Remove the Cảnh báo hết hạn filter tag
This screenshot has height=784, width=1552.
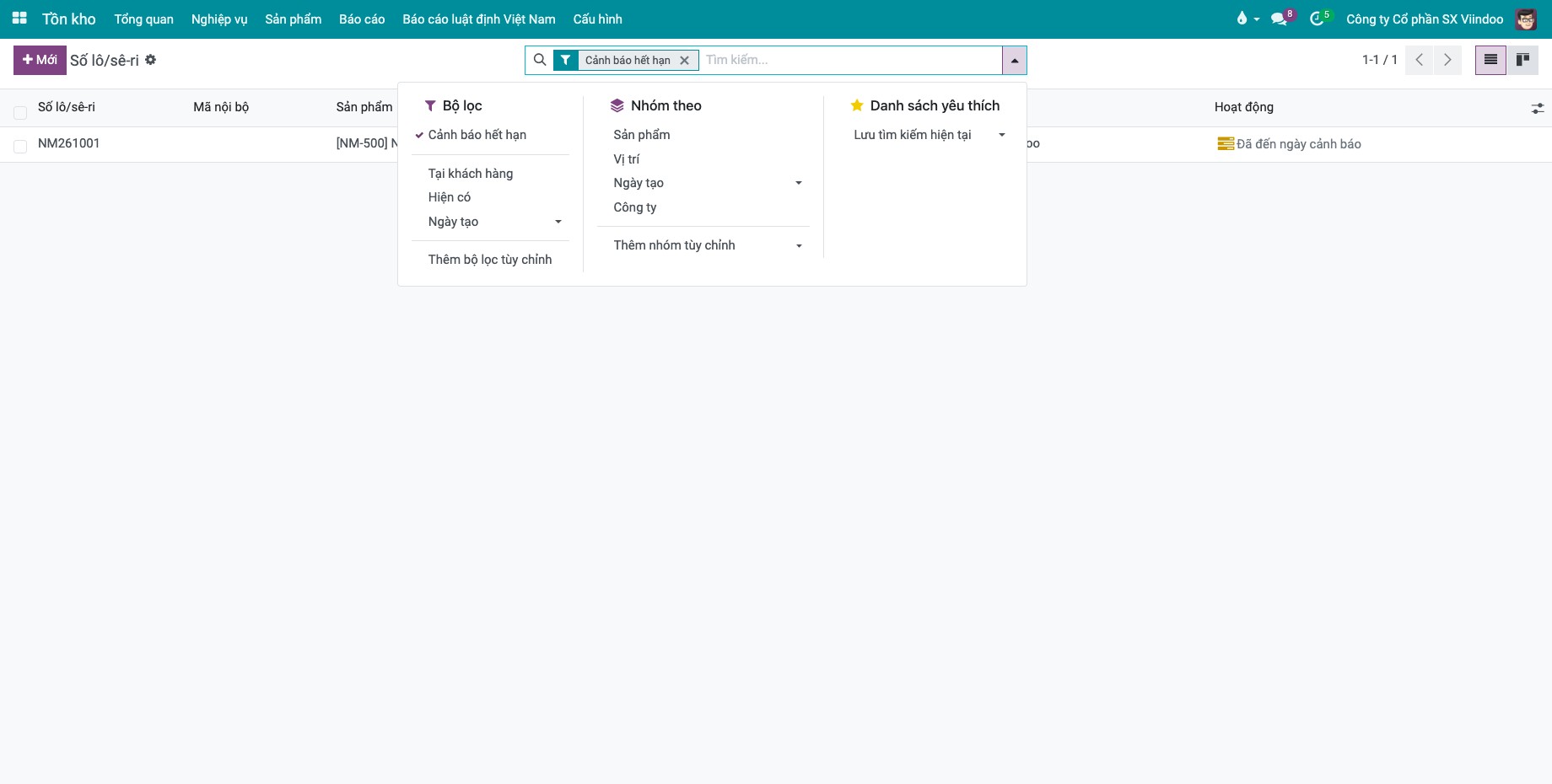pyautogui.click(x=684, y=60)
